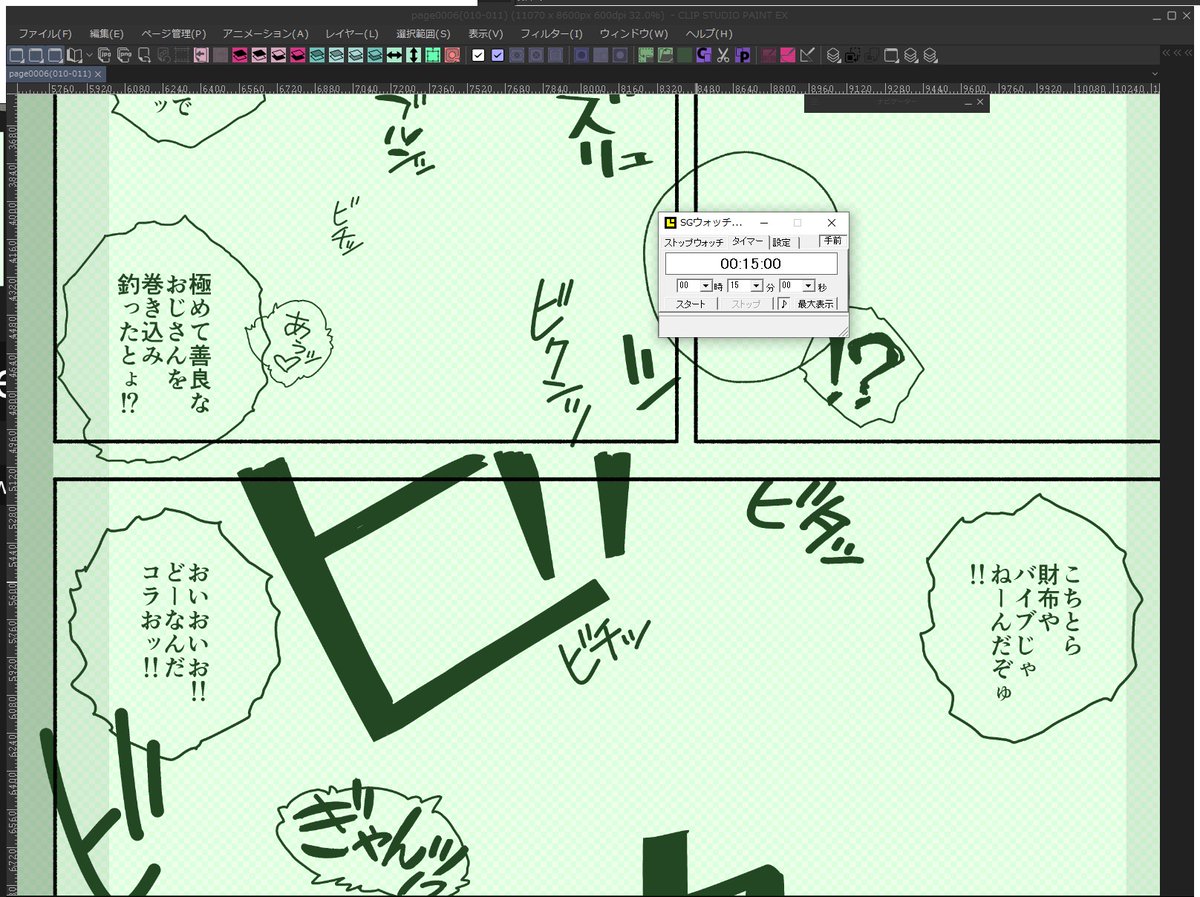Viewport: 1200px width, 897px height.
Task: Open the minutes dropdown showing 15
Action: pyautogui.click(x=755, y=286)
